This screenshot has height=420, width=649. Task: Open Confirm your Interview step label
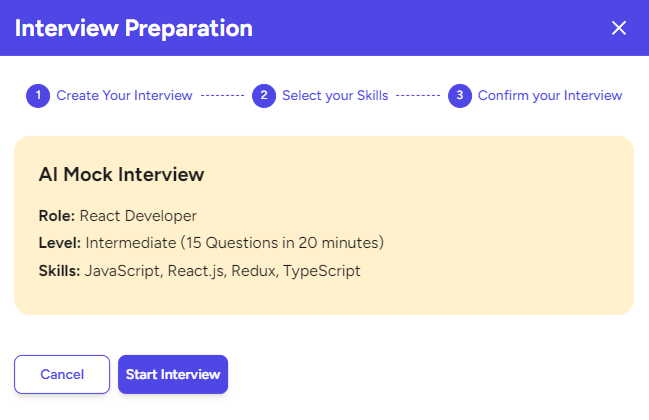coord(550,96)
